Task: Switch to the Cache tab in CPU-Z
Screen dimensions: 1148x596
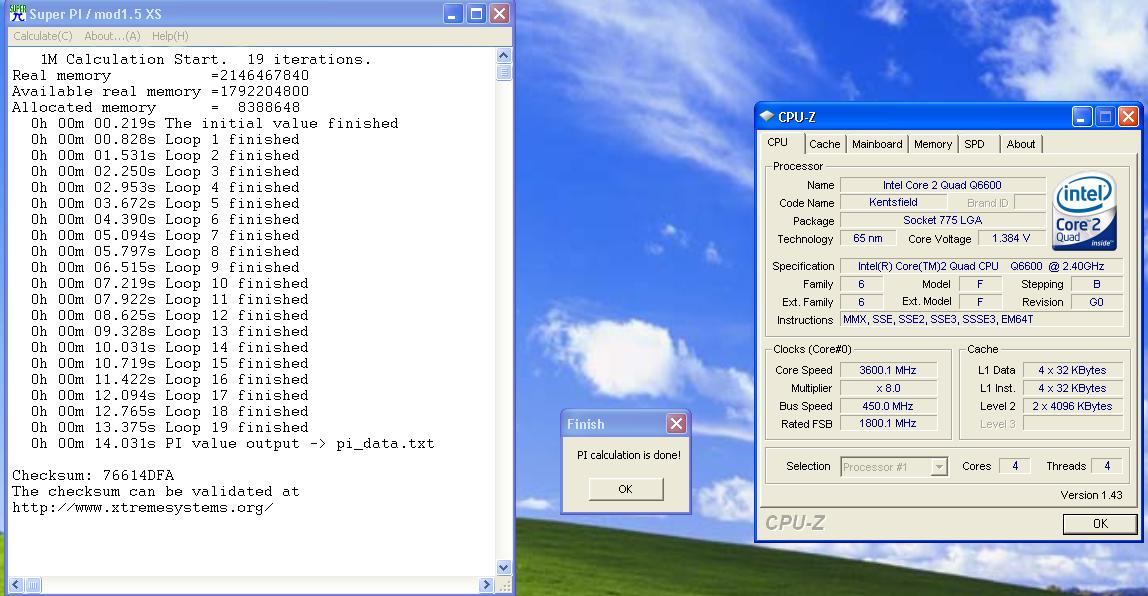Action: click(x=824, y=144)
